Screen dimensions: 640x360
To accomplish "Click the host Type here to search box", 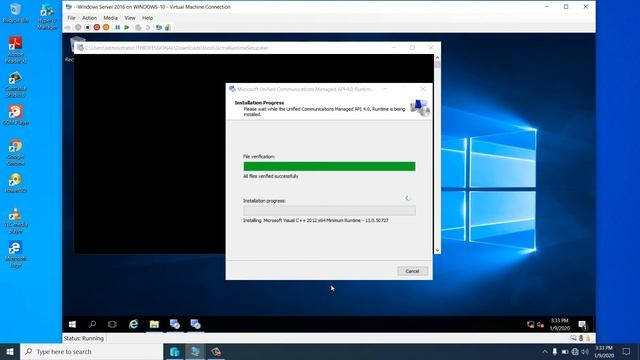I will [x=91, y=351].
